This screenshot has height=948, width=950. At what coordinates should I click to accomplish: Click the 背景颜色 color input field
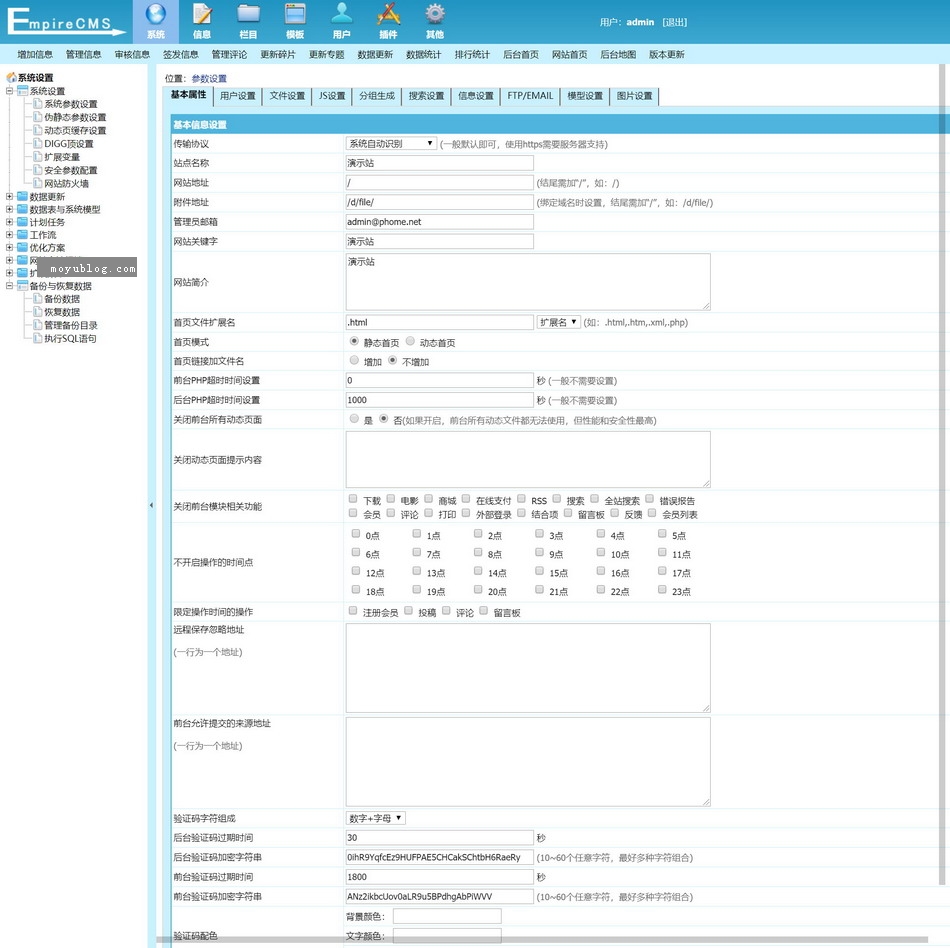point(447,916)
